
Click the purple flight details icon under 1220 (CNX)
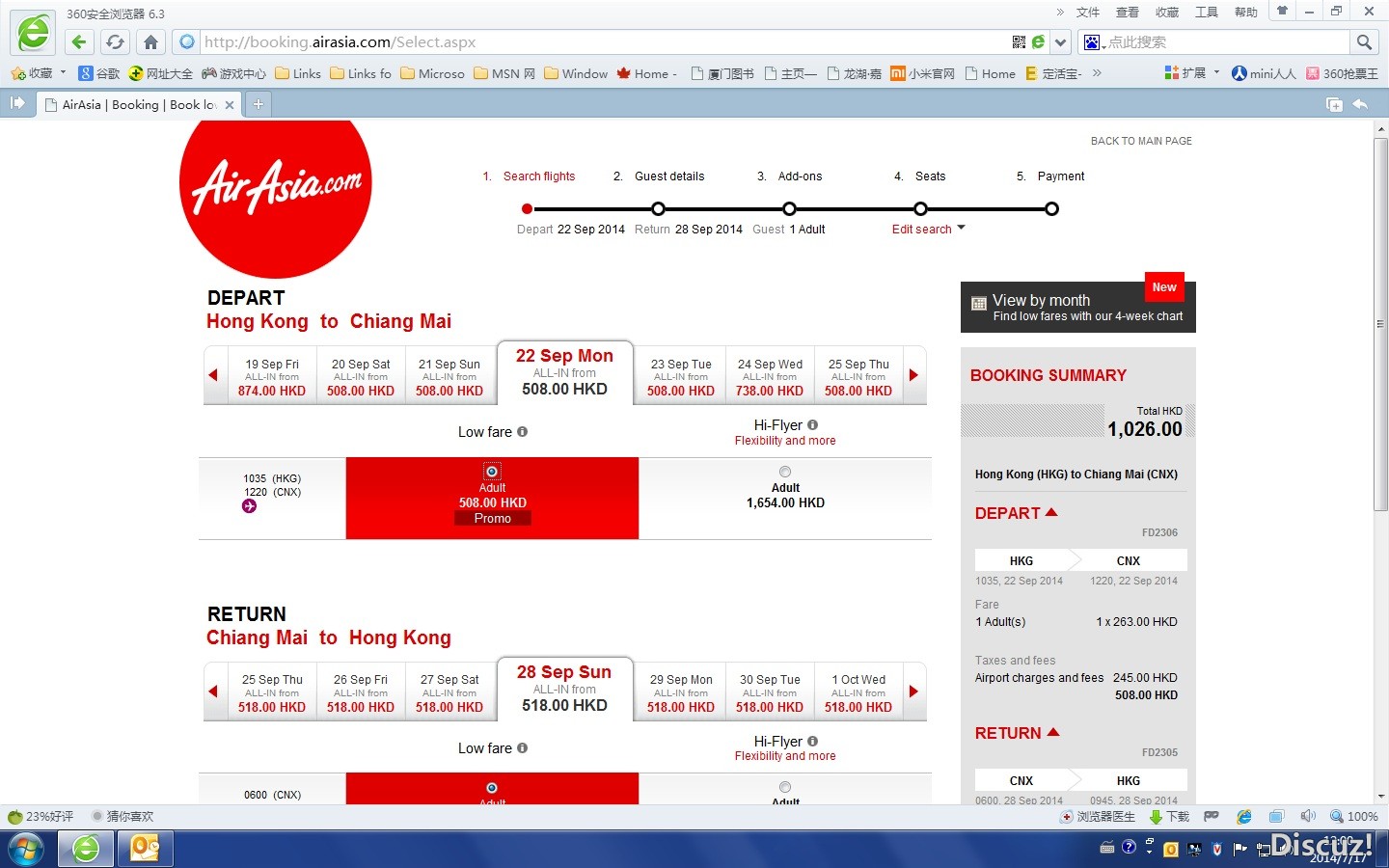pos(249,506)
